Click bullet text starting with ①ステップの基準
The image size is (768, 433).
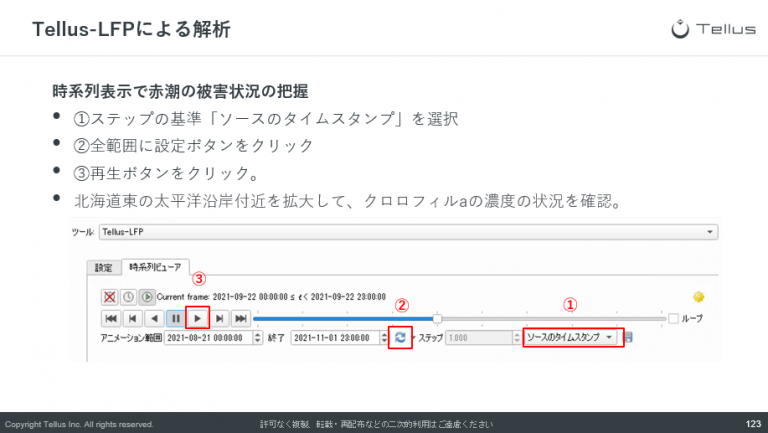[266, 119]
